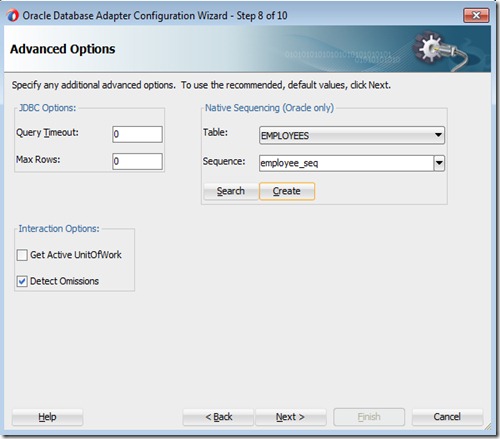Image resolution: width=500 pixels, height=439 pixels.
Task: Go back to the previous step
Action: pos(218,417)
